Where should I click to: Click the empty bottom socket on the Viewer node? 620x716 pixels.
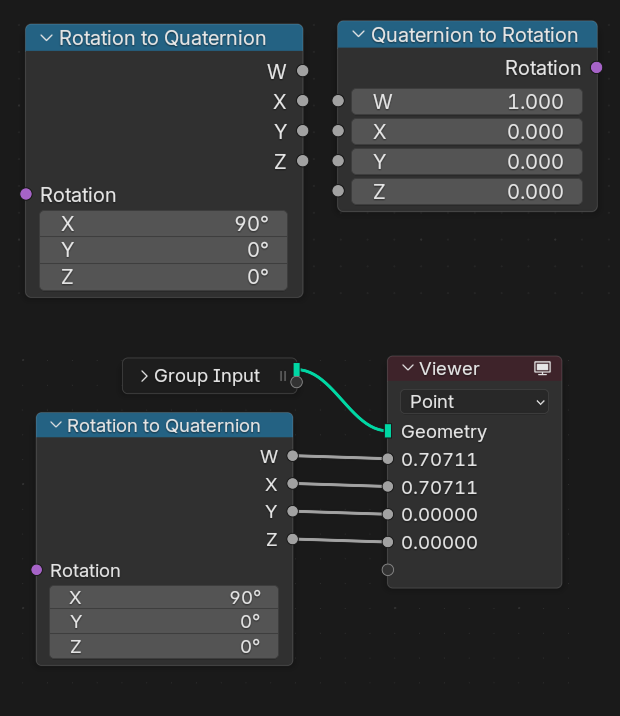[388, 570]
